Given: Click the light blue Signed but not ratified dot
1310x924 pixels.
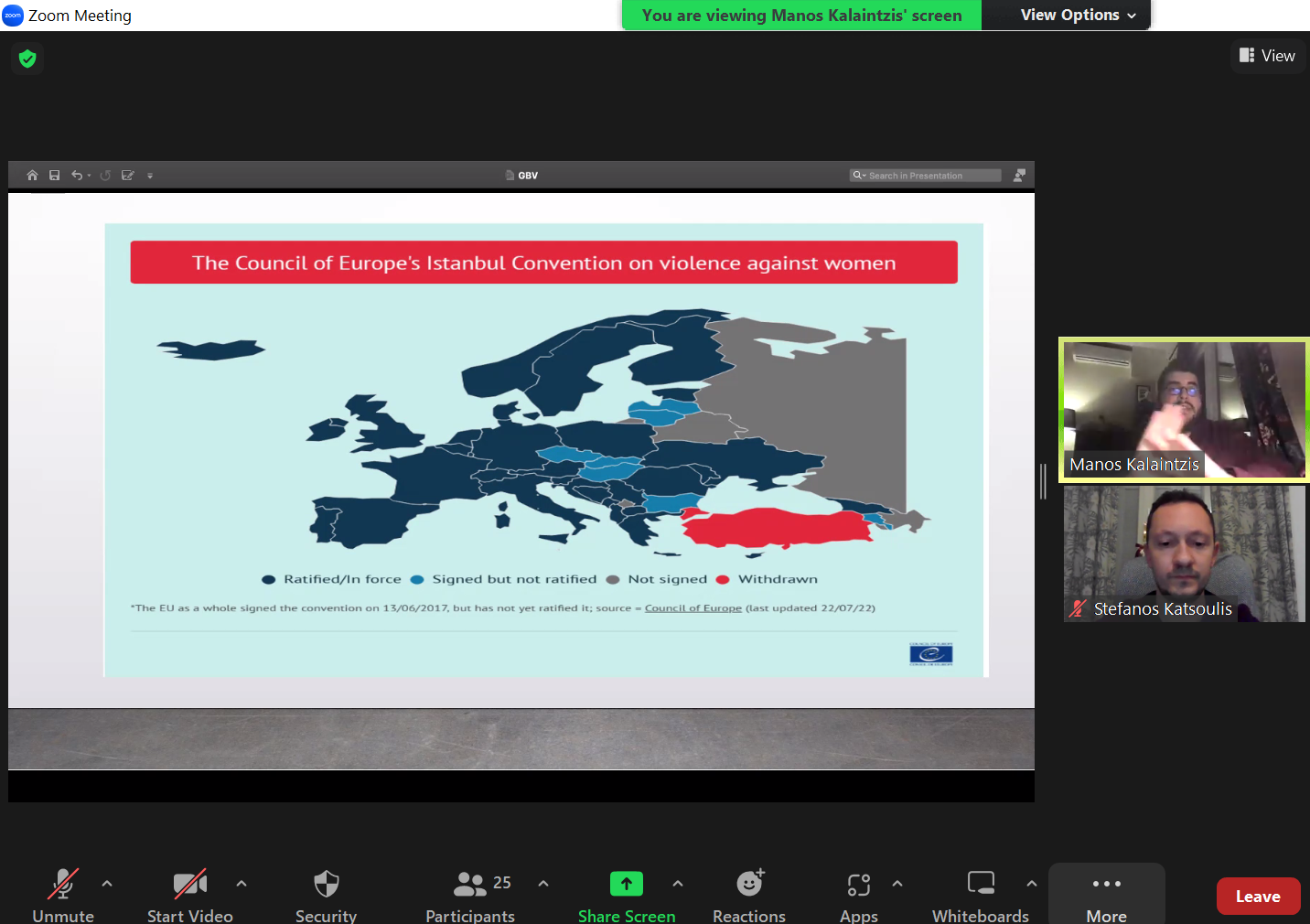Looking at the screenshot, I should tap(417, 579).
